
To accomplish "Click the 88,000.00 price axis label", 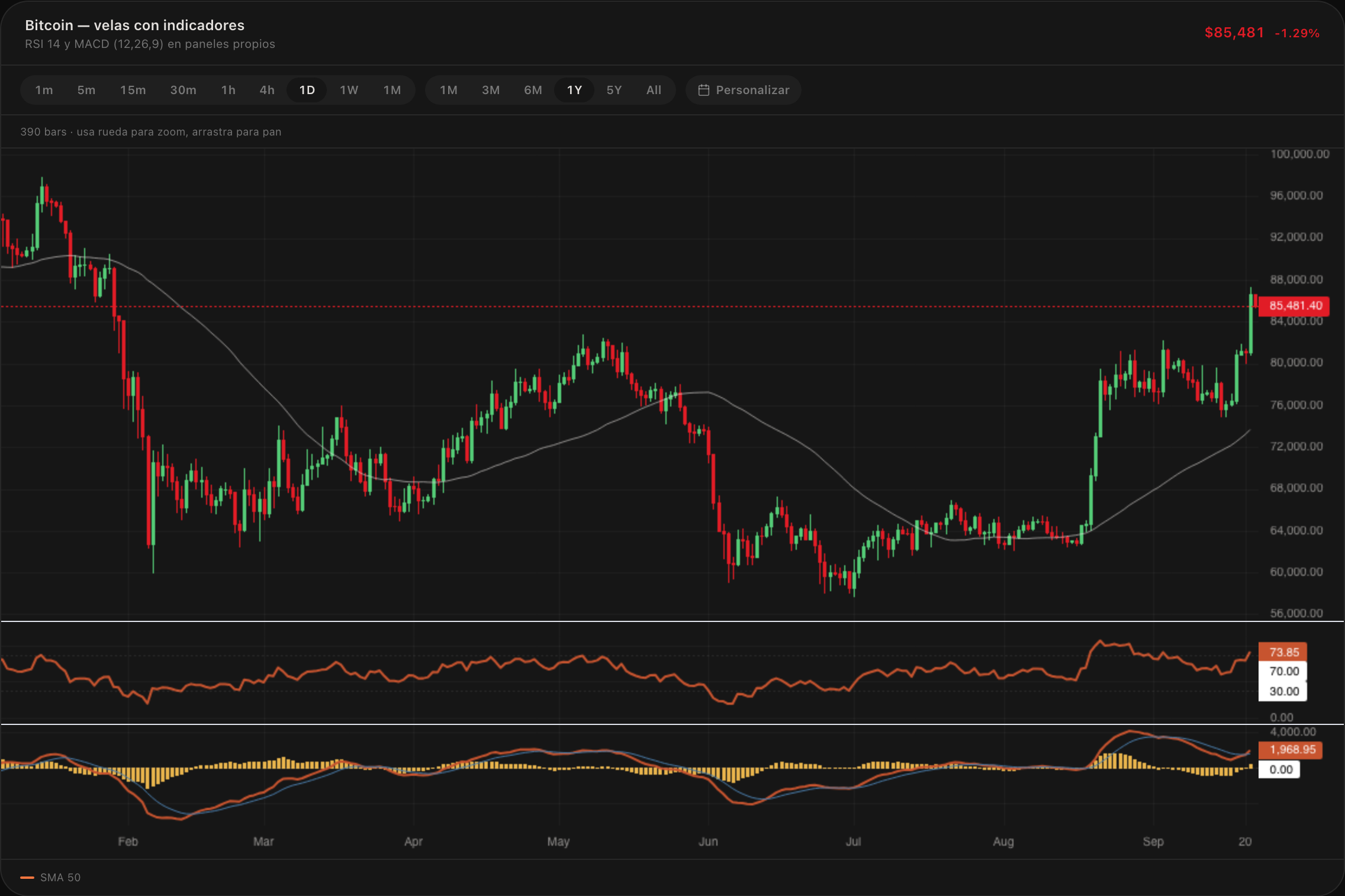I will click(x=1296, y=279).
